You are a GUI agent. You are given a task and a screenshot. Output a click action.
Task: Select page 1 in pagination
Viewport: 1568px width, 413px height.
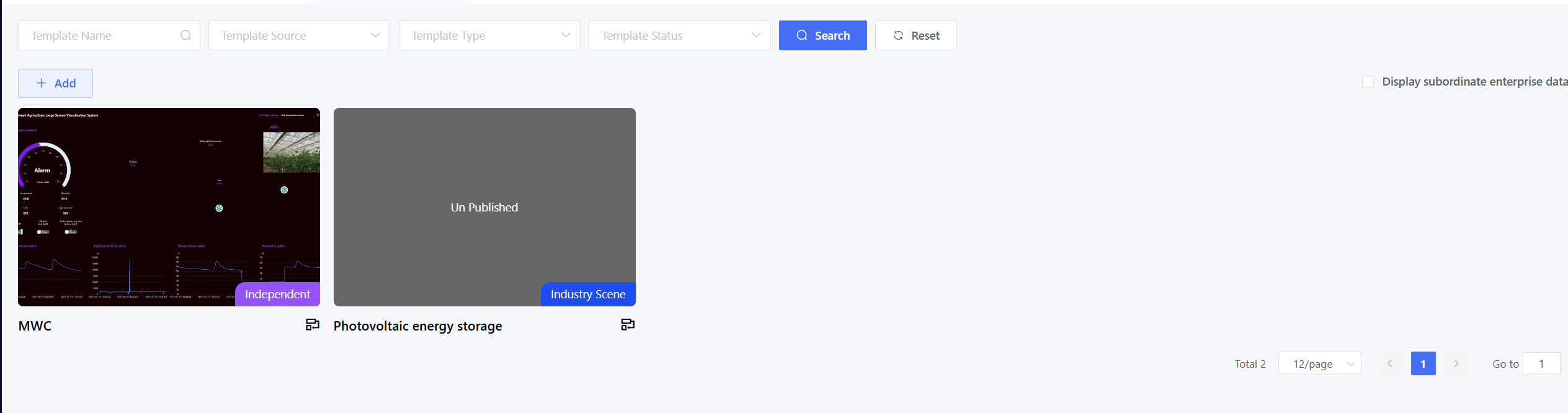(1423, 363)
